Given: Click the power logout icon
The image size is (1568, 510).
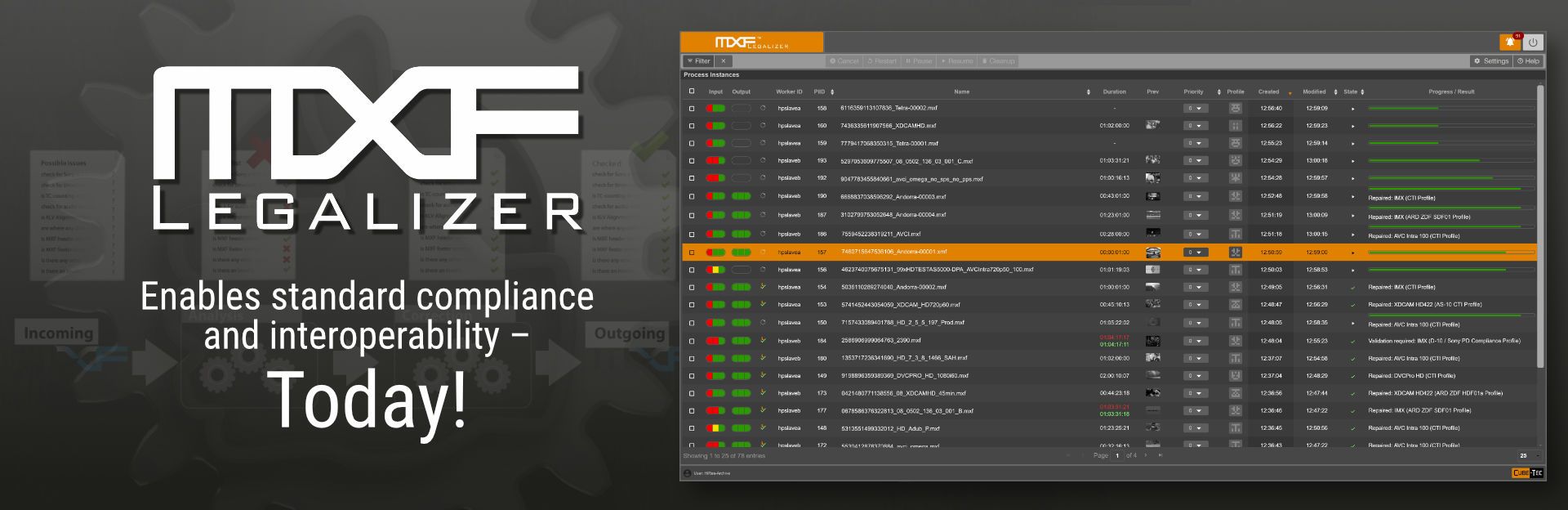Looking at the screenshot, I should tap(1533, 42).
